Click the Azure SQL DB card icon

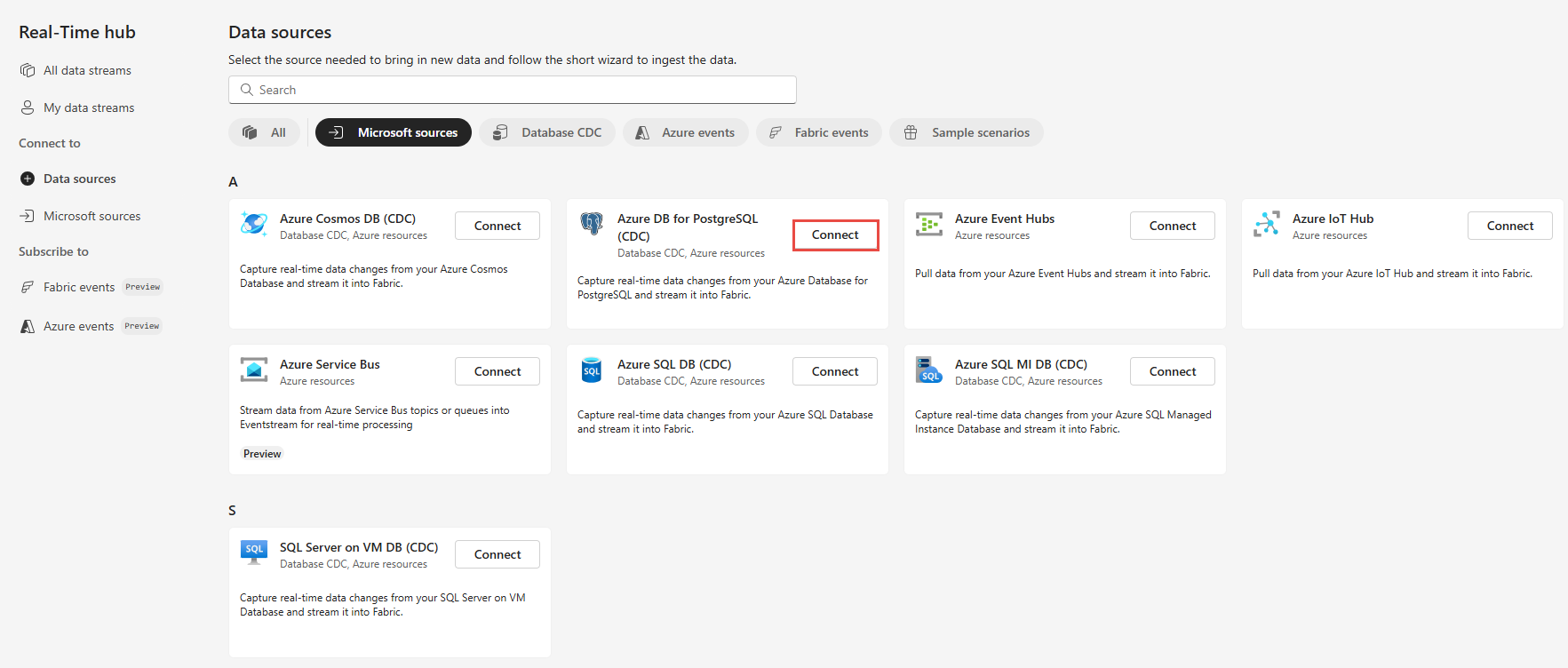click(592, 370)
